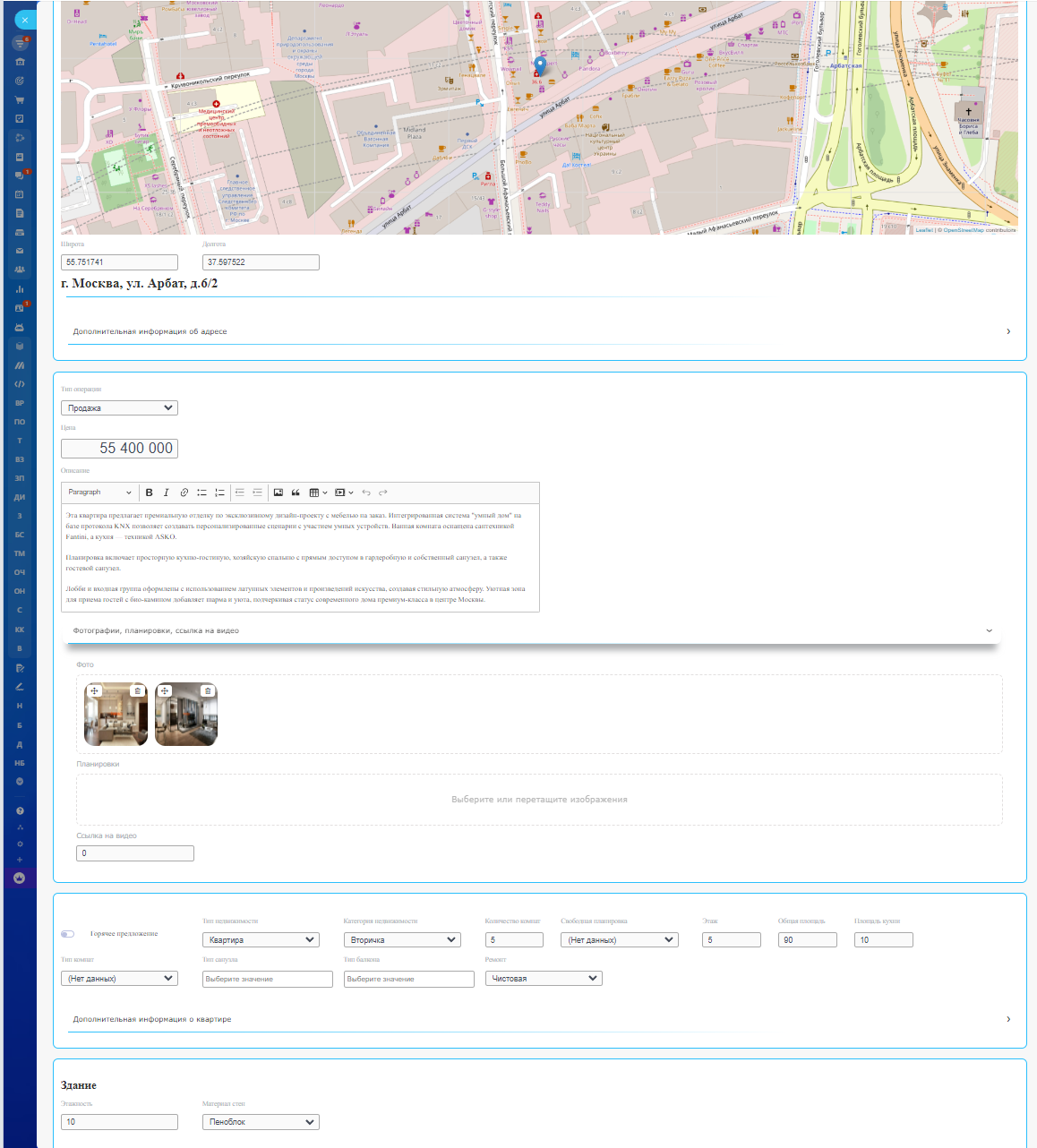The image size is (1037, 1148).
Task: Open the wall material dropdown showing Пеноблок
Action: click(x=261, y=1122)
